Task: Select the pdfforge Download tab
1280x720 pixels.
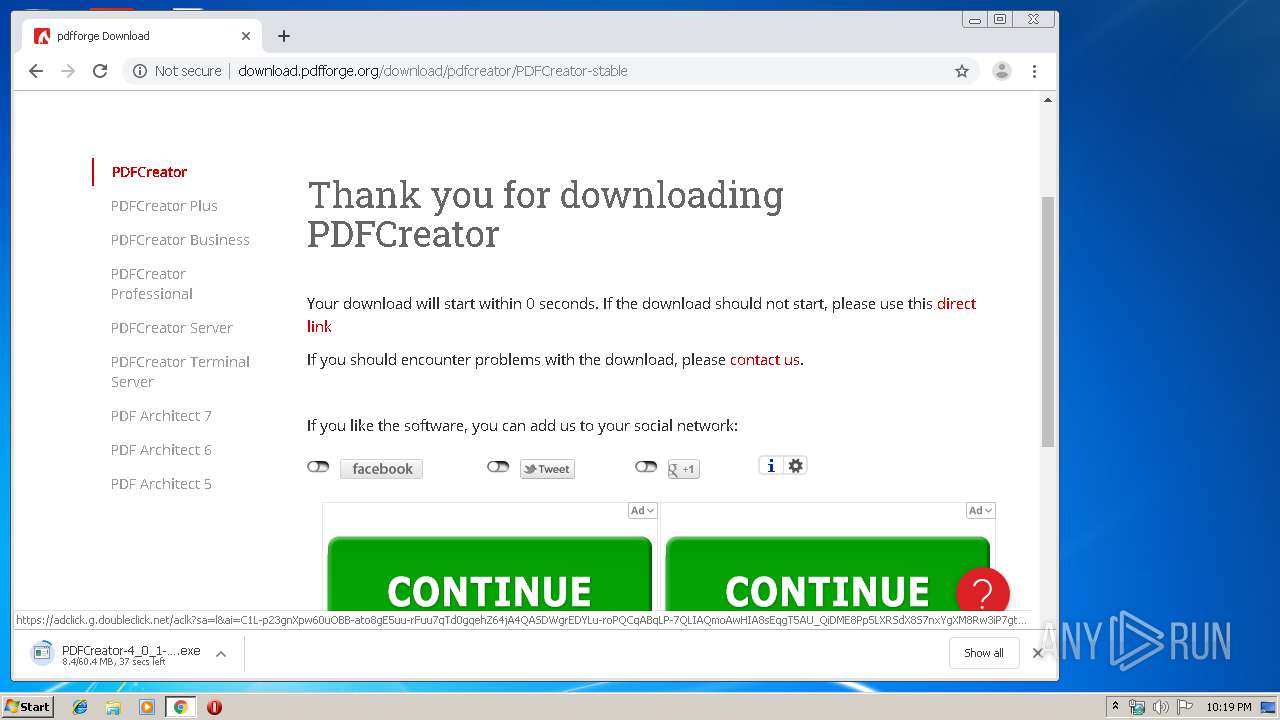Action: (x=140, y=36)
